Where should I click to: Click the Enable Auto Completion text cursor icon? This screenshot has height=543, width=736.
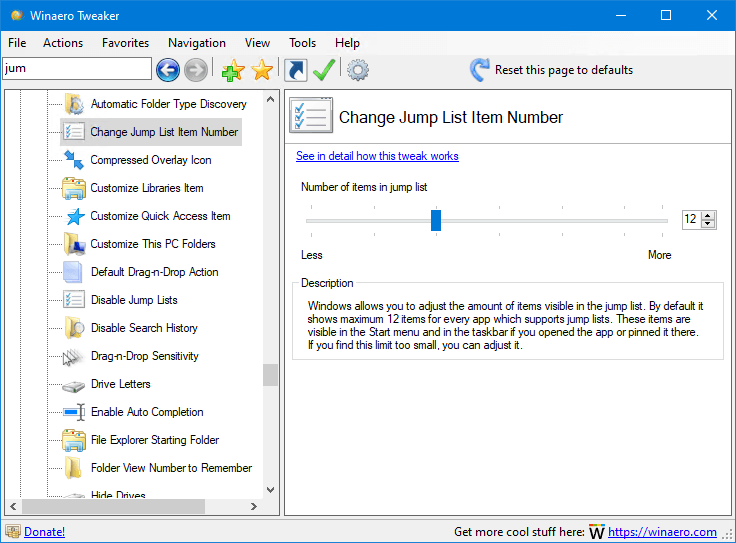[74, 412]
